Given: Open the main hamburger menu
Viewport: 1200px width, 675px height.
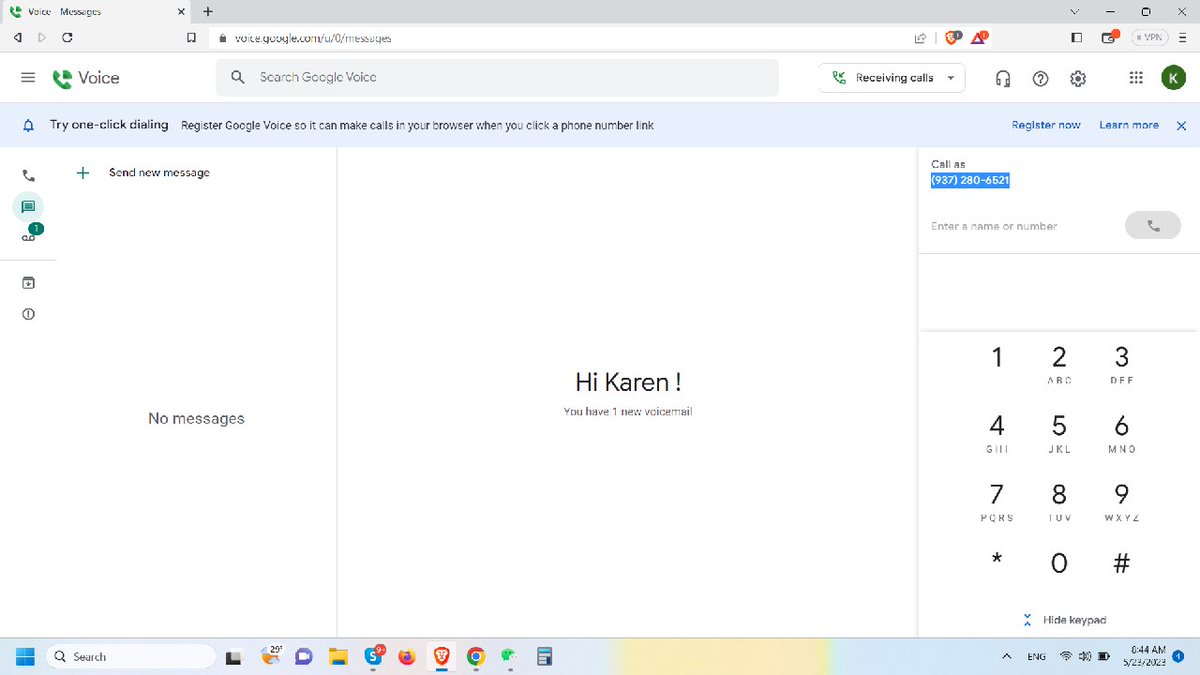Looking at the screenshot, I should click(28, 78).
